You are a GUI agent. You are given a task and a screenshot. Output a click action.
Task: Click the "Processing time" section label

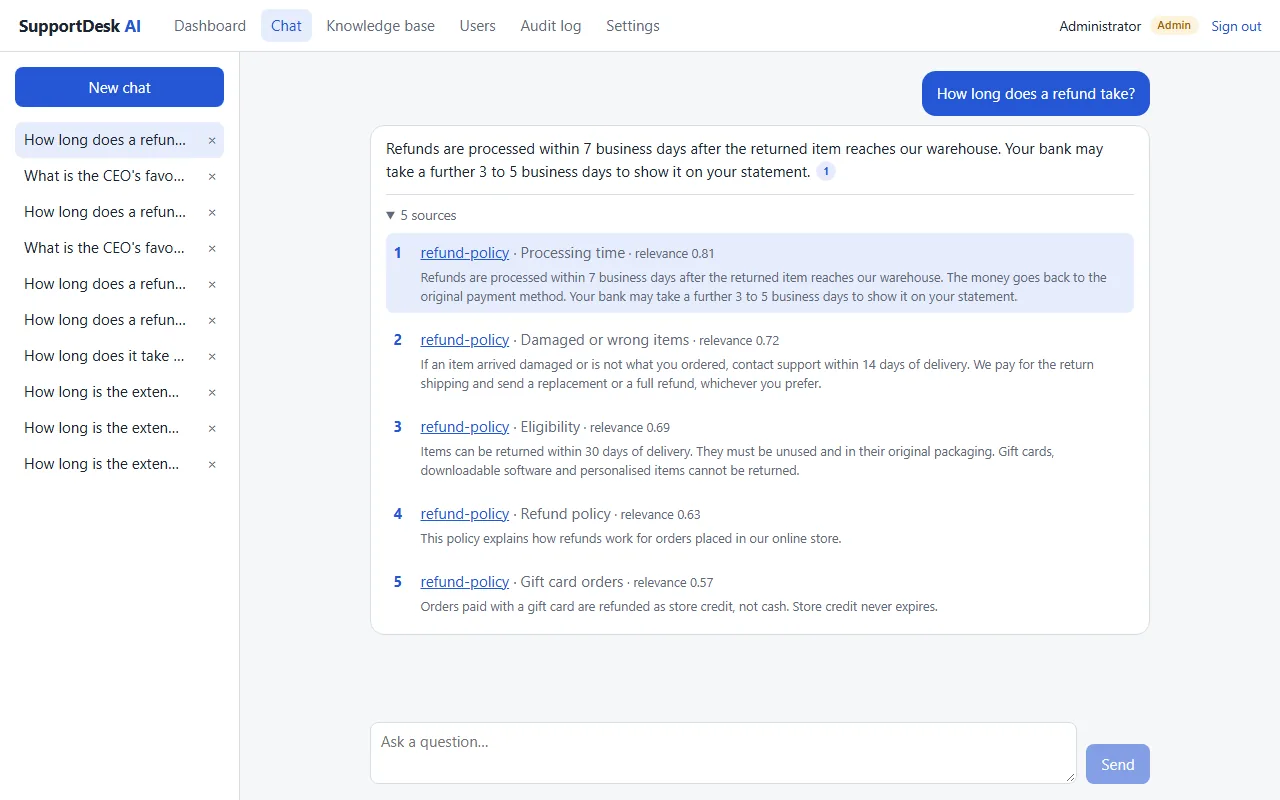coord(573,253)
